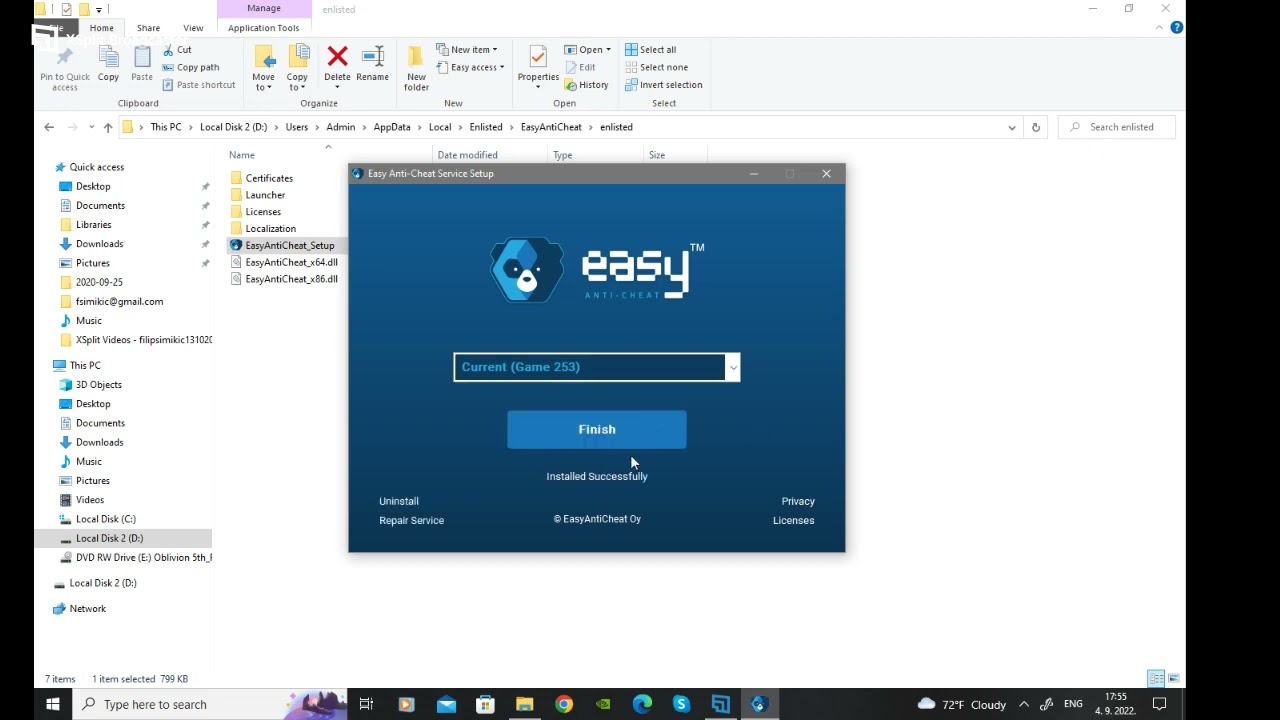The width and height of the screenshot is (1280, 720).
Task: Switch to the Home ribbon tab
Action: click(x=101, y=28)
